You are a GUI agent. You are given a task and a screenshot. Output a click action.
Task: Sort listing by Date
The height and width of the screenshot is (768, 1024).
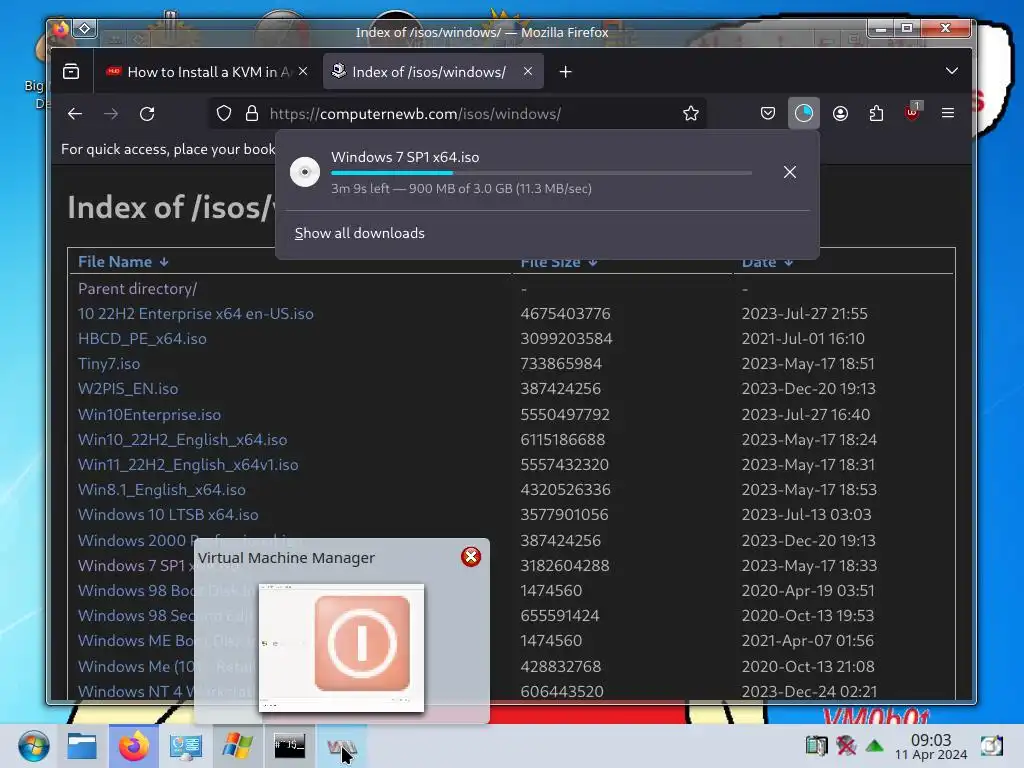(767, 262)
